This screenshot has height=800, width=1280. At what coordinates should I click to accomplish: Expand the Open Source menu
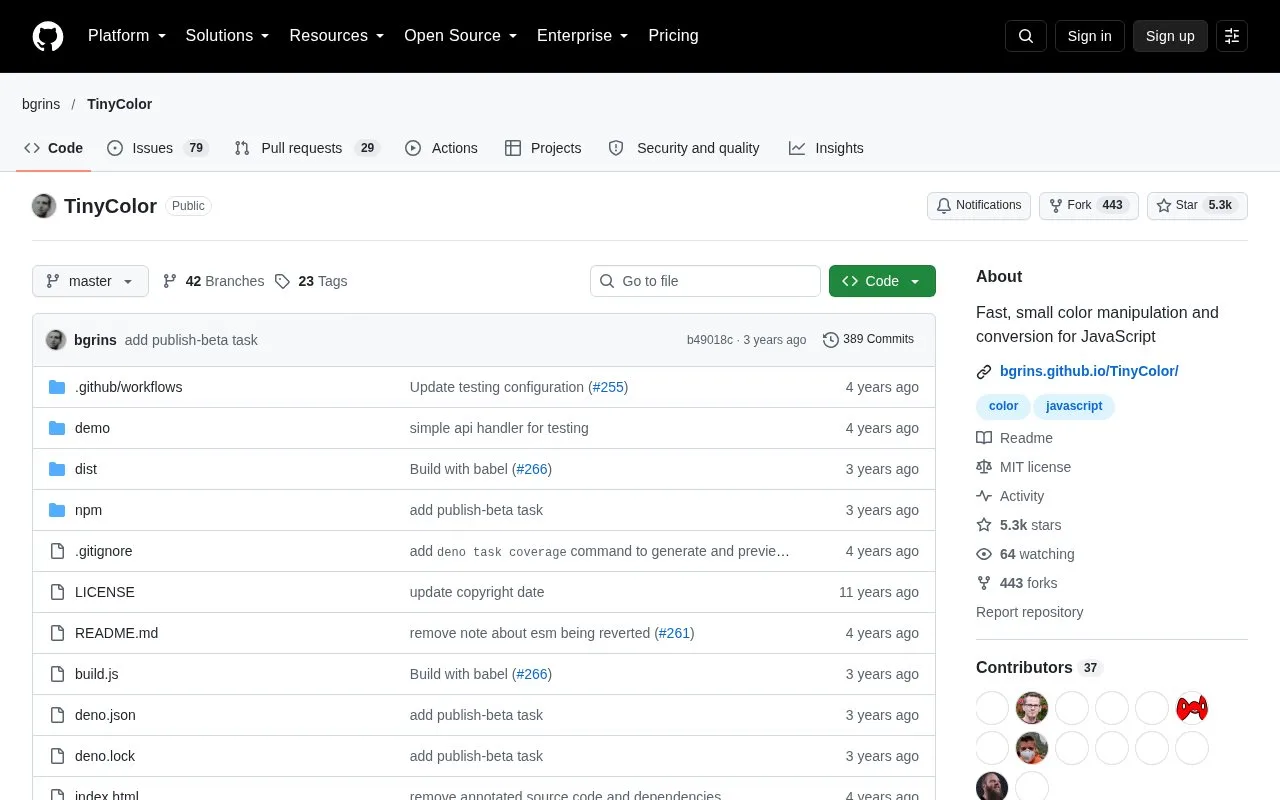point(461,36)
